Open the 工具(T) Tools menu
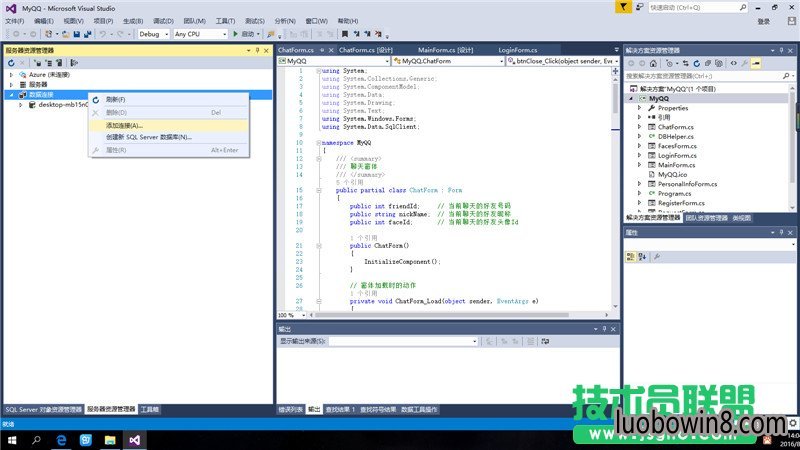This screenshot has width=800, height=450. coord(225,21)
